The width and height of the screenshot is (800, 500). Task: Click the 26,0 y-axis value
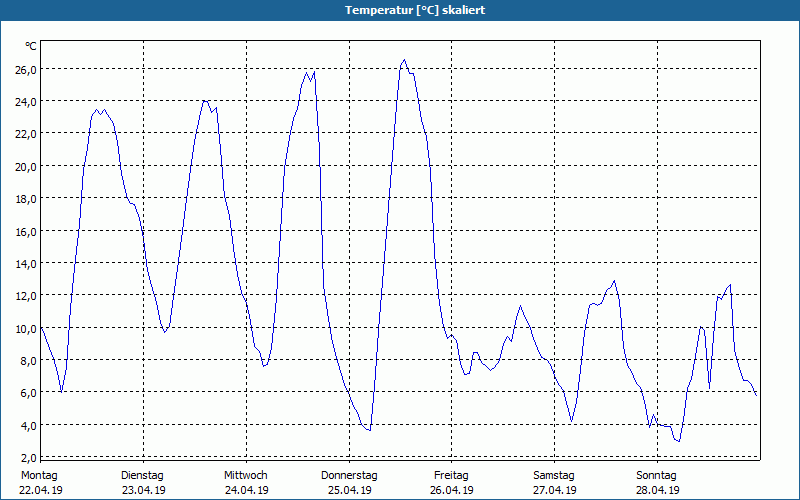pos(26,69)
